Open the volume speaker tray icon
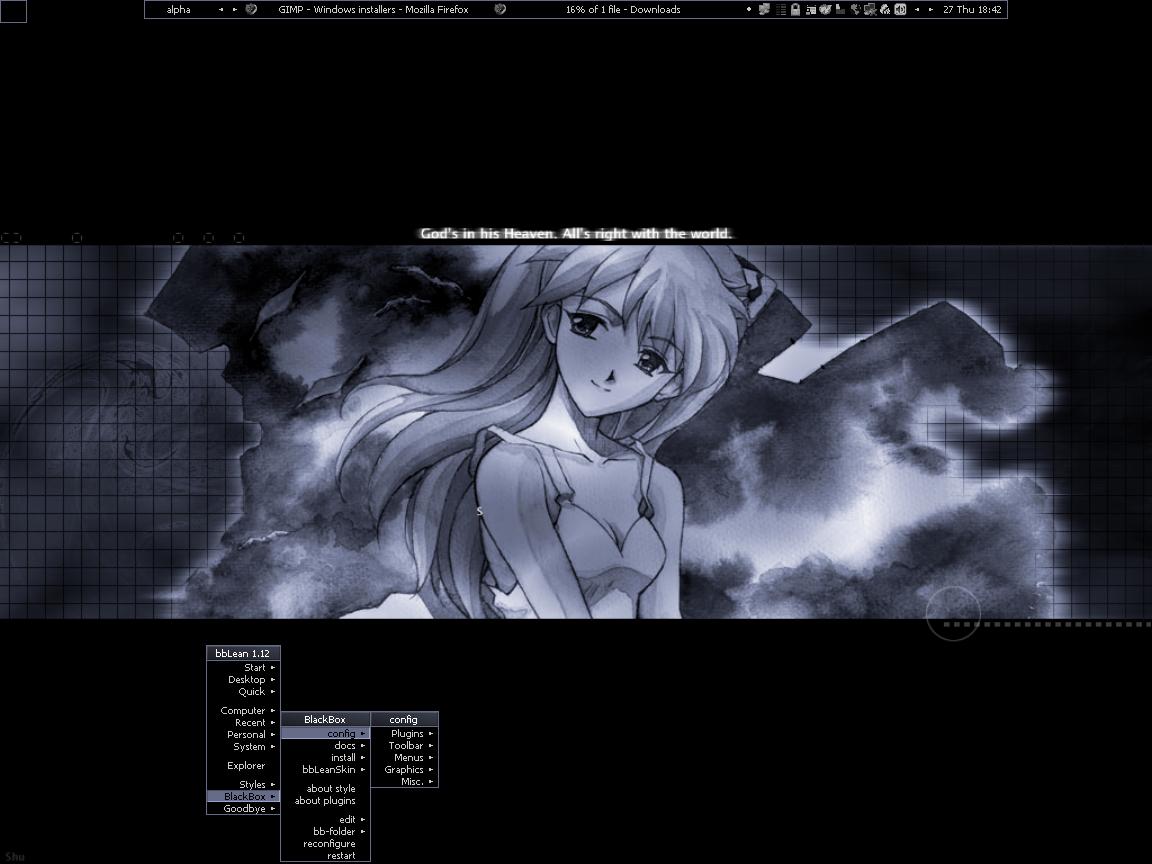Screen dimensions: 1152x864 [900, 10]
